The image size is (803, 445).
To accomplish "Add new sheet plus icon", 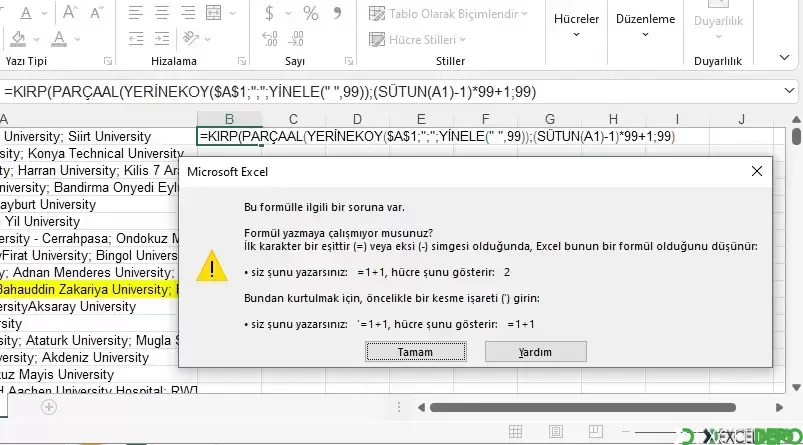I will pos(49,408).
